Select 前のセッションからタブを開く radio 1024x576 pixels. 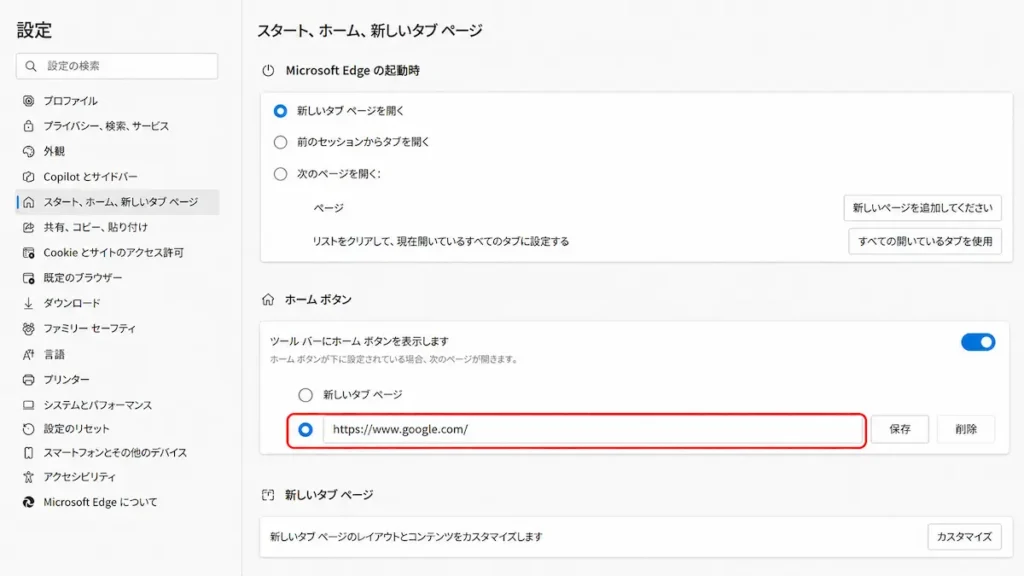click(280, 142)
